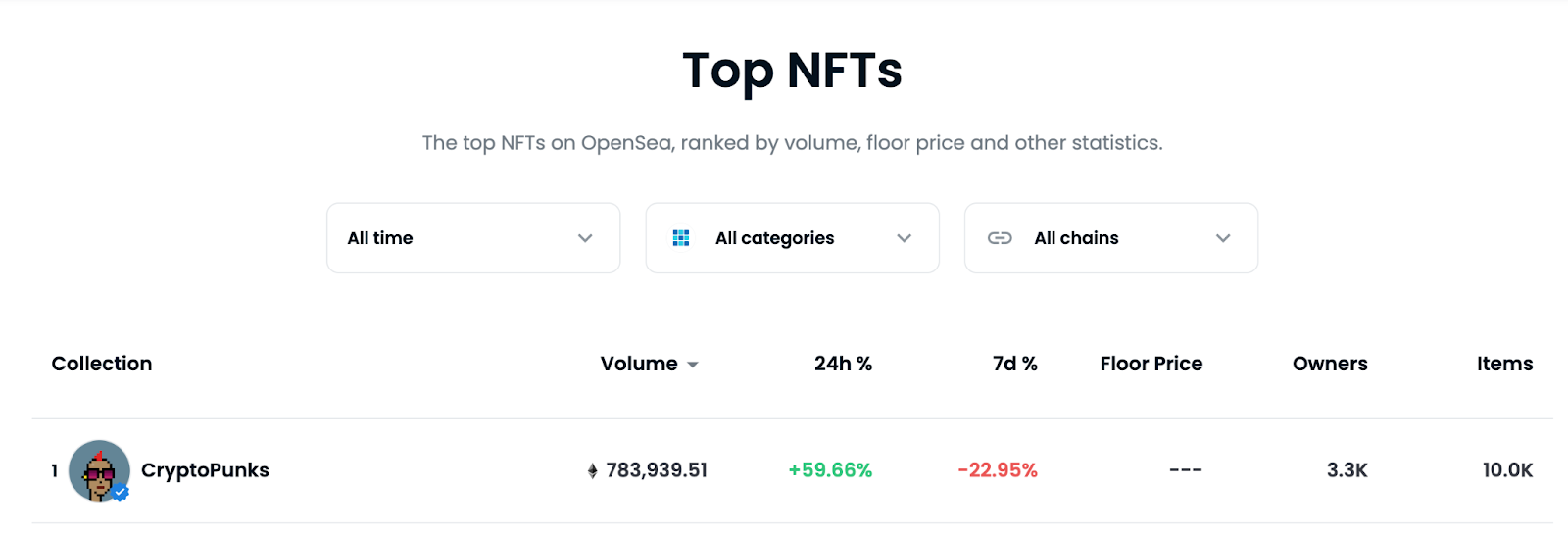Click the CryptoPunks avatar thumbnail
1568x538 pixels.
click(x=98, y=469)
